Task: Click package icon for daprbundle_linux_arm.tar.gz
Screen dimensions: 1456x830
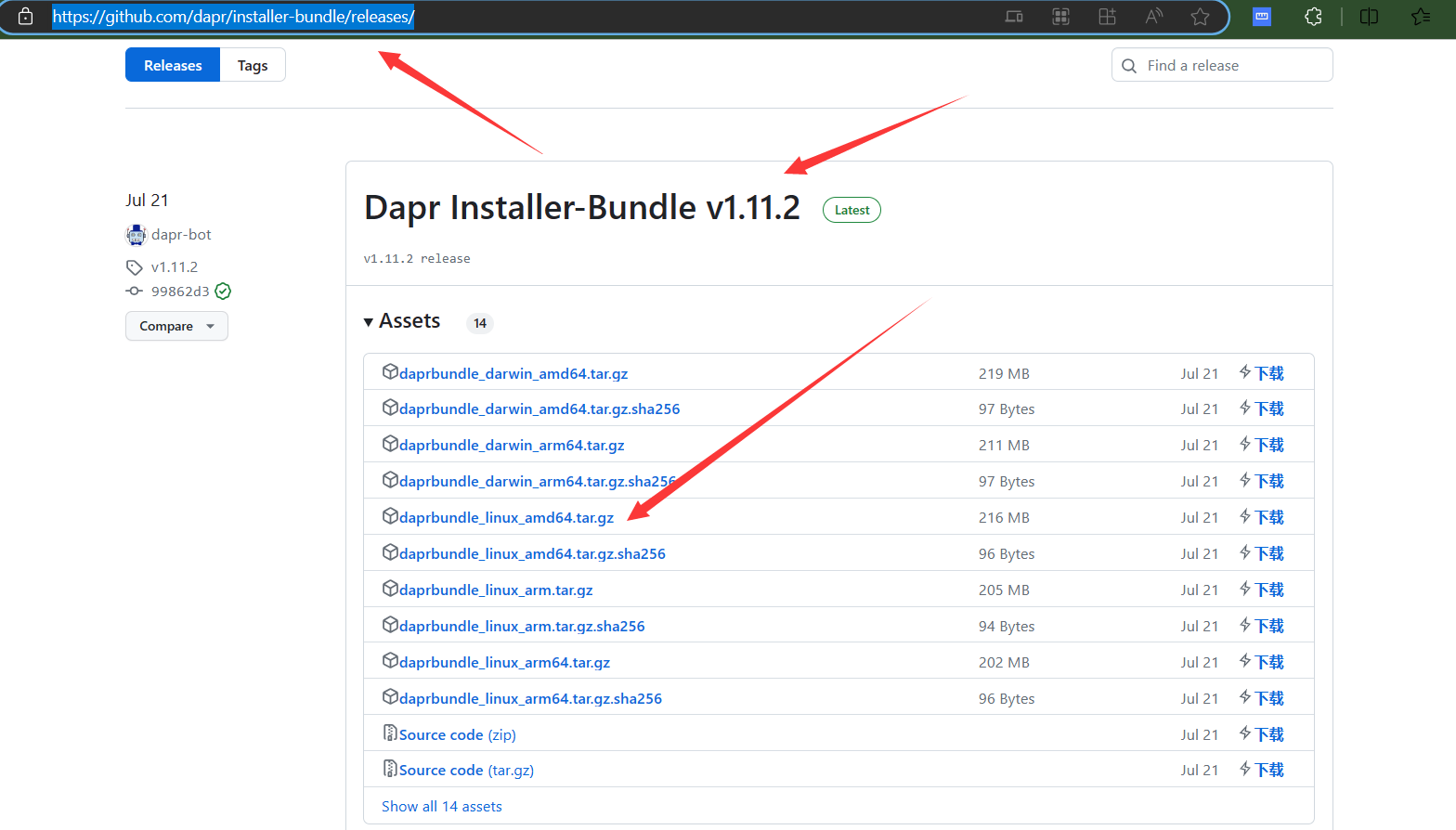Action: click(x=390, y=589)
